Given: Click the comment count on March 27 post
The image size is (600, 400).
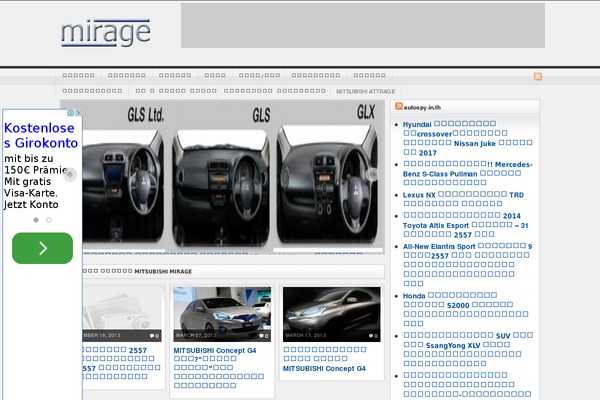Looking at the screenshot, I should pyautogui.click(x=264, y=336).
